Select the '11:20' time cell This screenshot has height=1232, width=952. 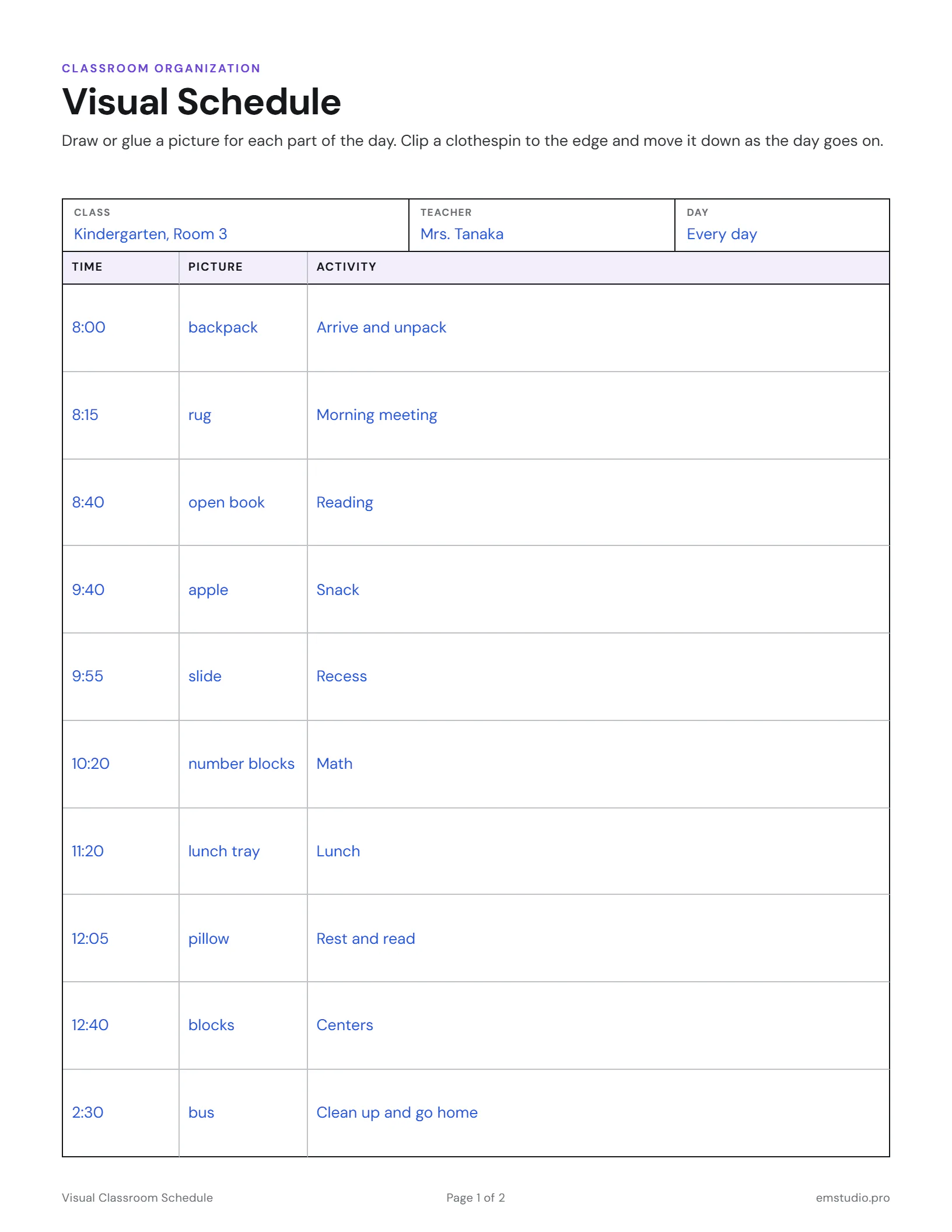121,851
